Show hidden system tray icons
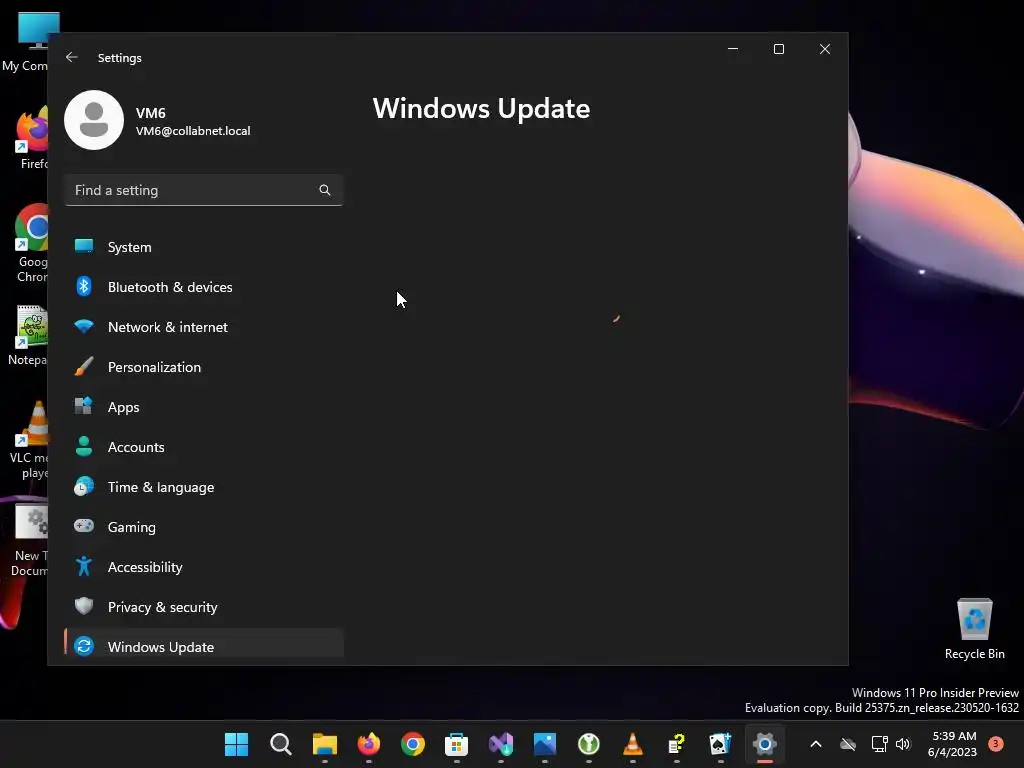The image size is (1024, 768). pyautogui.click(x=816, y=744)
